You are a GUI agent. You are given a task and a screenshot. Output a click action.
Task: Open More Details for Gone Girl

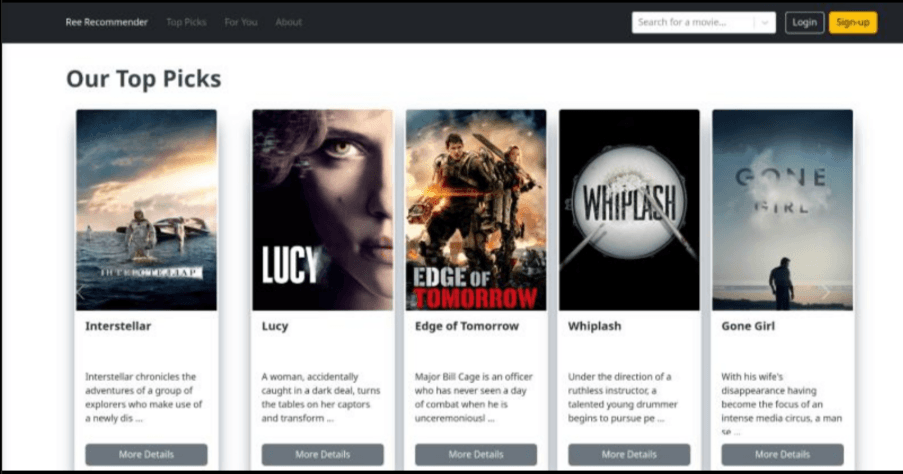782,454
